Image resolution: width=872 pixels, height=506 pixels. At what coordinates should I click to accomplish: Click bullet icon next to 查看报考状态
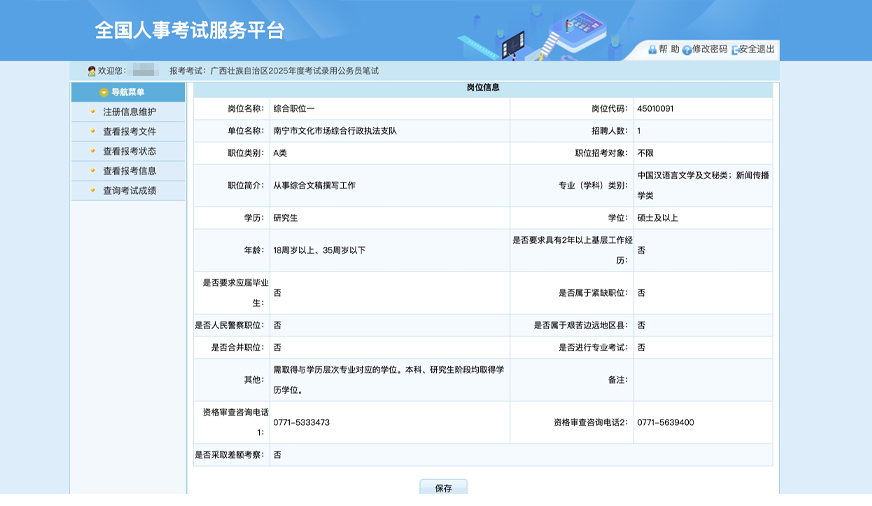93,151
